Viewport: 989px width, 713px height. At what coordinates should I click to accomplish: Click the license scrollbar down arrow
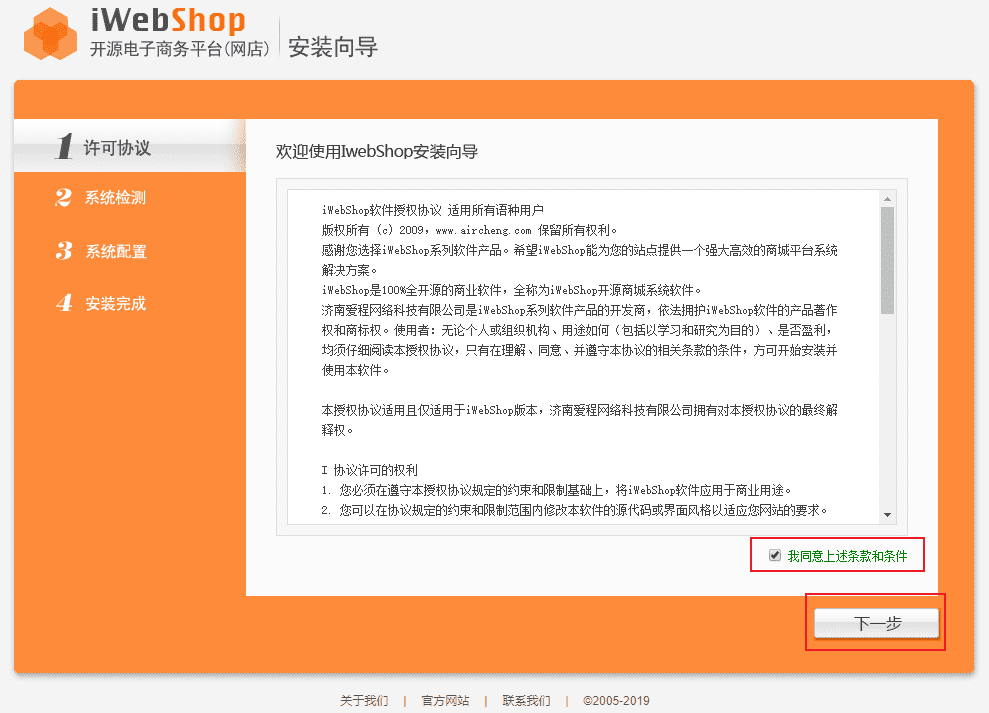coord(887,515)
